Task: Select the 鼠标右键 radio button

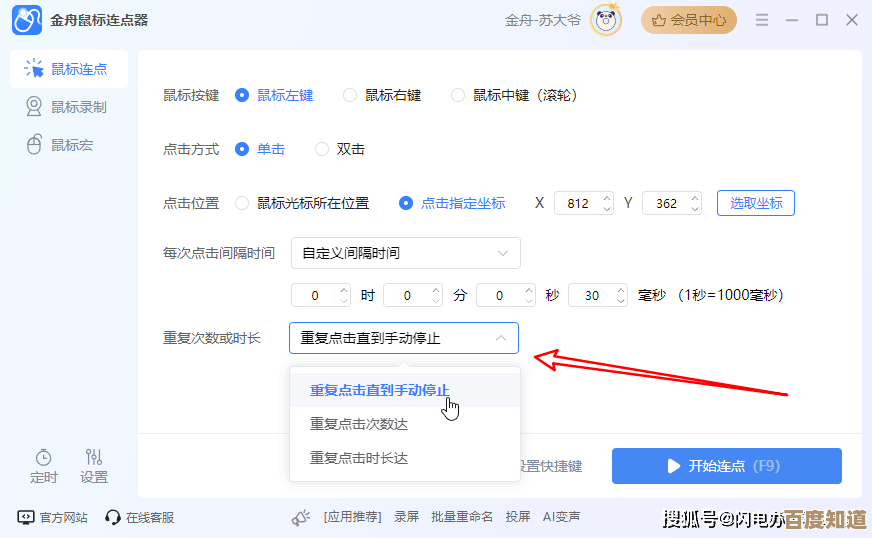Action: coord(350,95)
